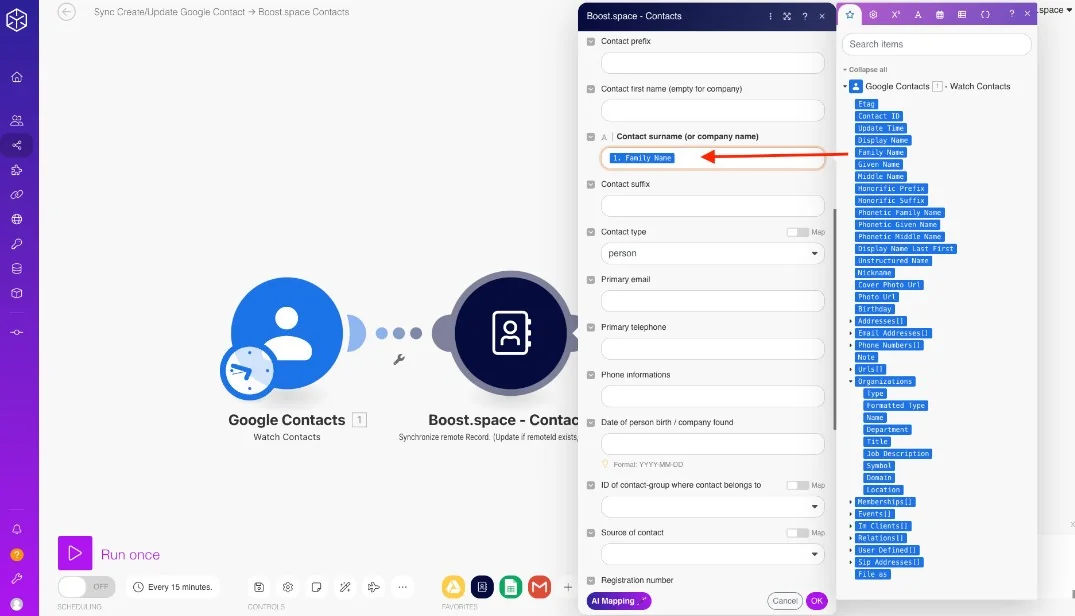
Task: Add a favorite with the plus icon
Action: 568,587
